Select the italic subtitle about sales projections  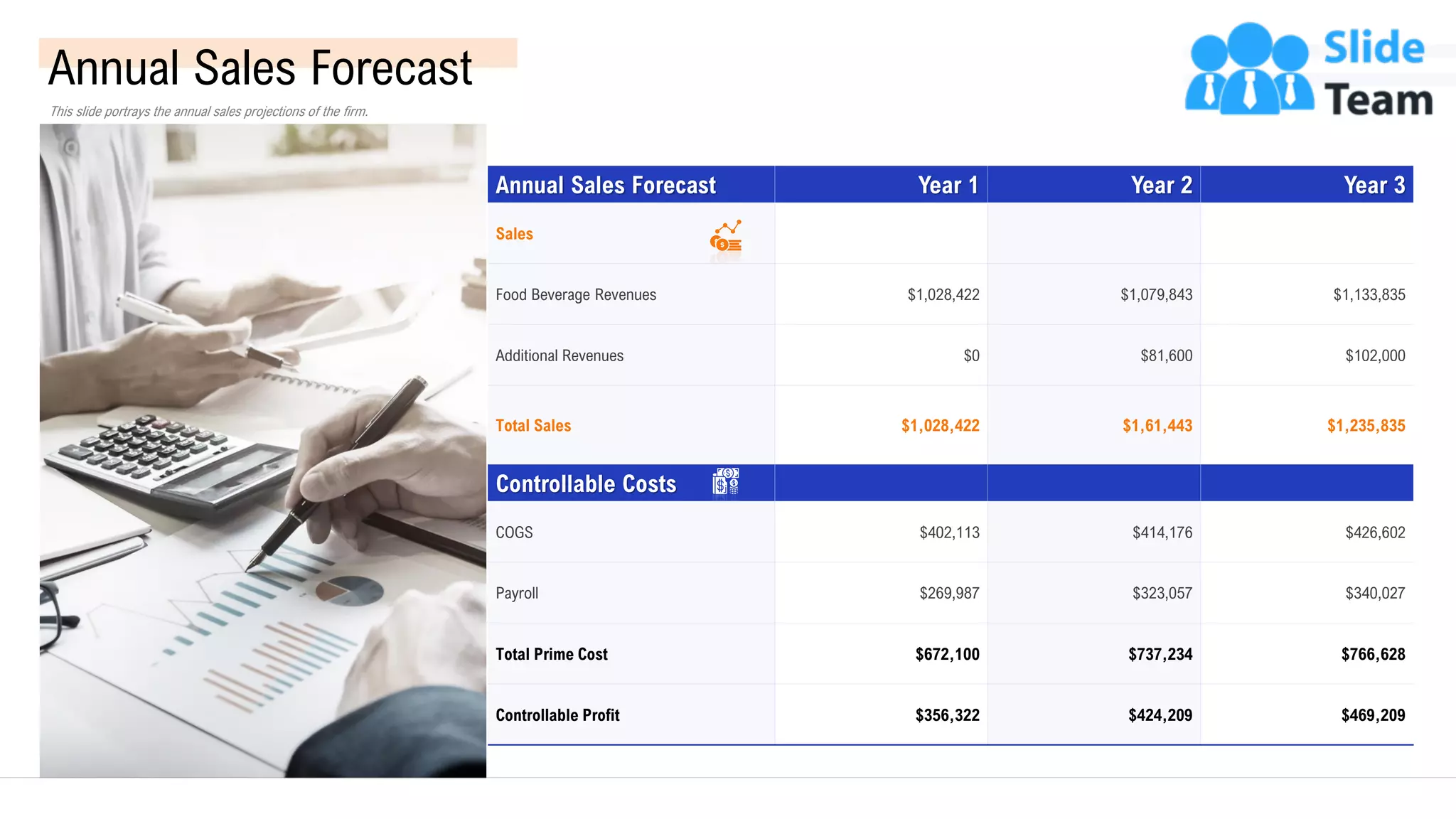tap(209, 112)
